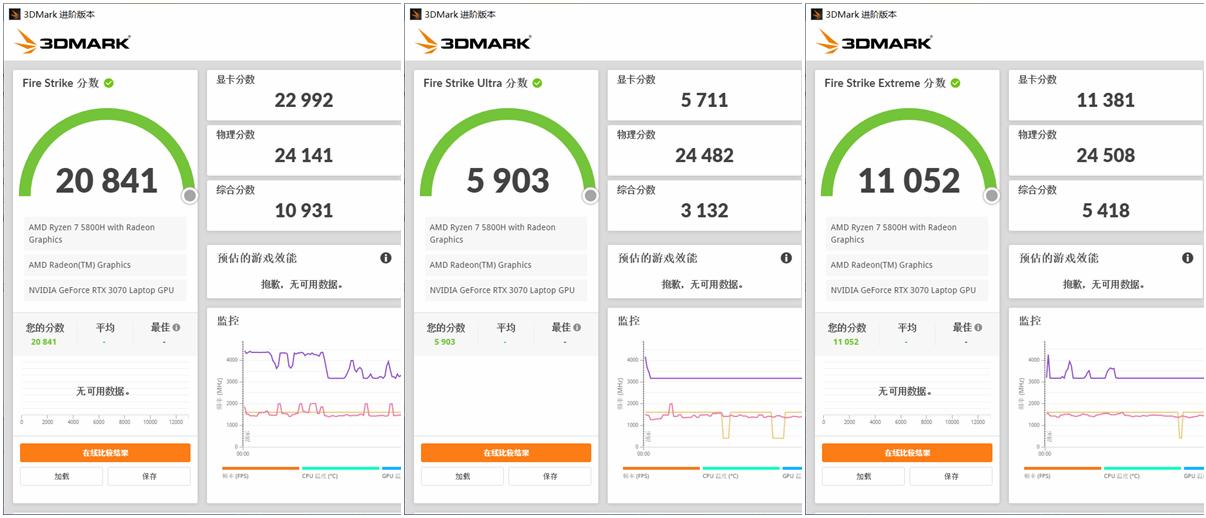Click 无可用数据 in the Fire Strike Extreme score chart
This screenshot has height=518, width=1206.
tap(904, 392)
